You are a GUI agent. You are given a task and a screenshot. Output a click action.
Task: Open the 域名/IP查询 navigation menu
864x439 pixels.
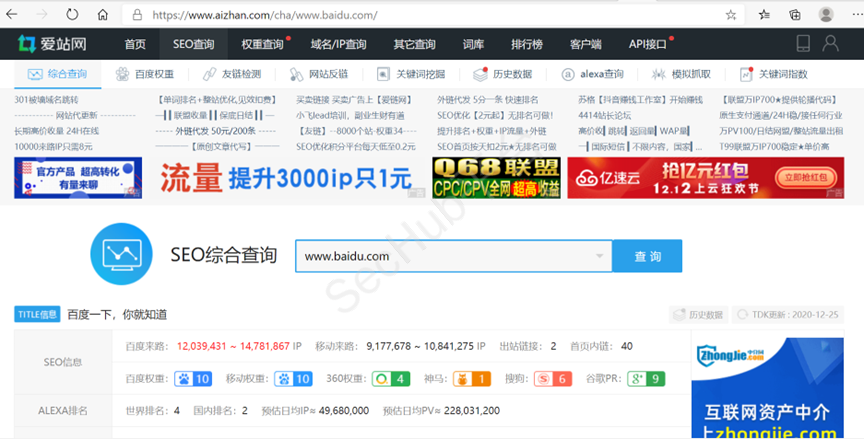(338, 44)
